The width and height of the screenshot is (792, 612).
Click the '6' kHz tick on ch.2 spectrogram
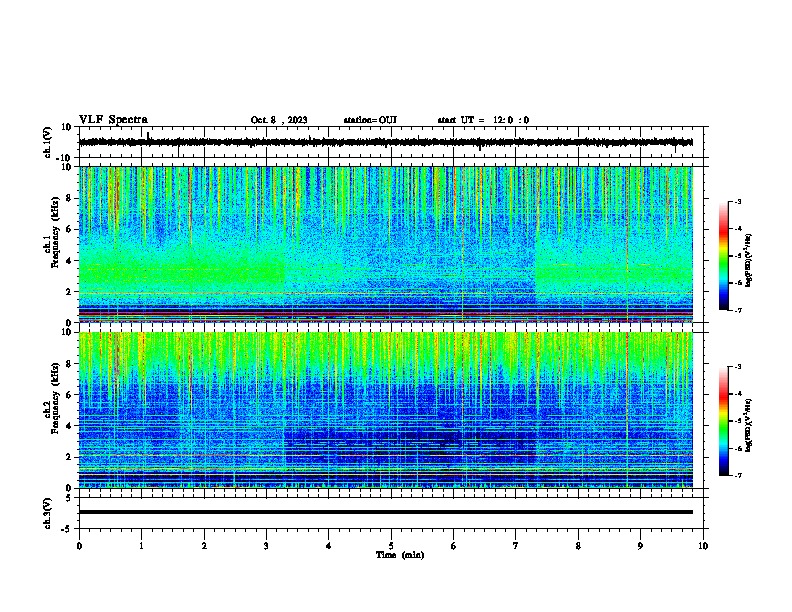[71, 395]
